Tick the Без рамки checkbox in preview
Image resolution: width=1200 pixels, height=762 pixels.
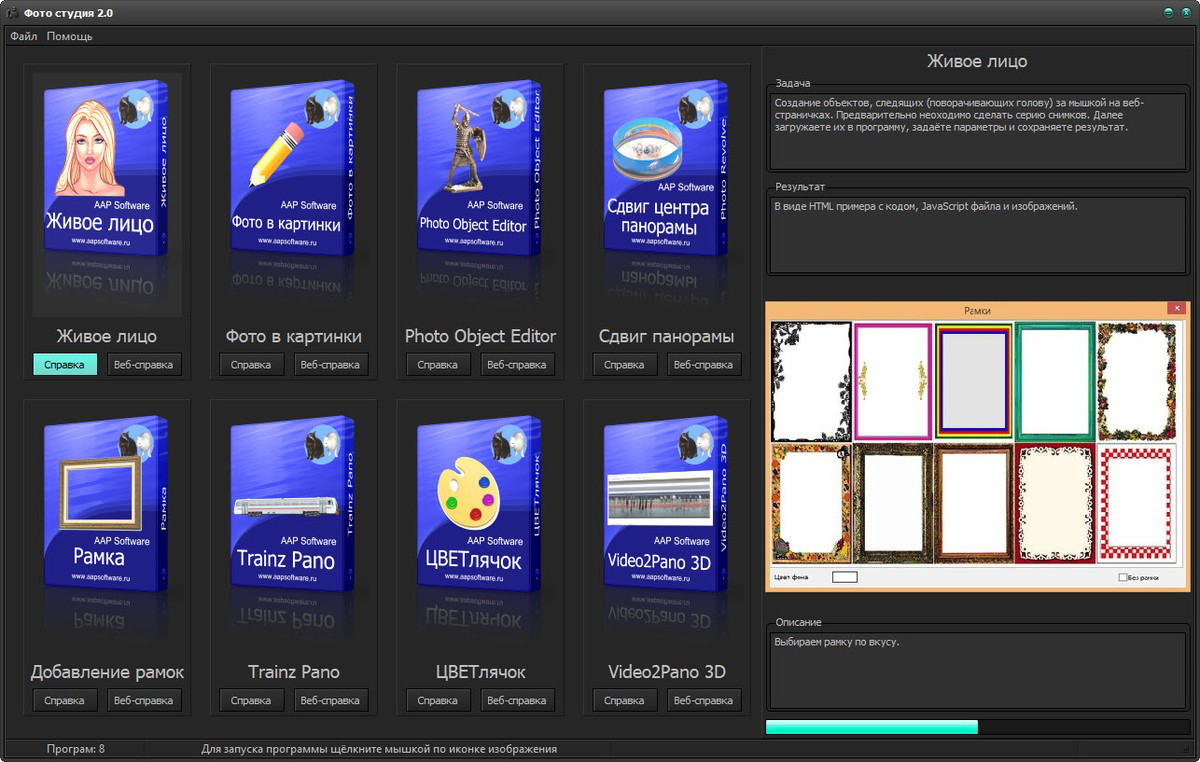pyautogui.click(x=1122, y=577)
